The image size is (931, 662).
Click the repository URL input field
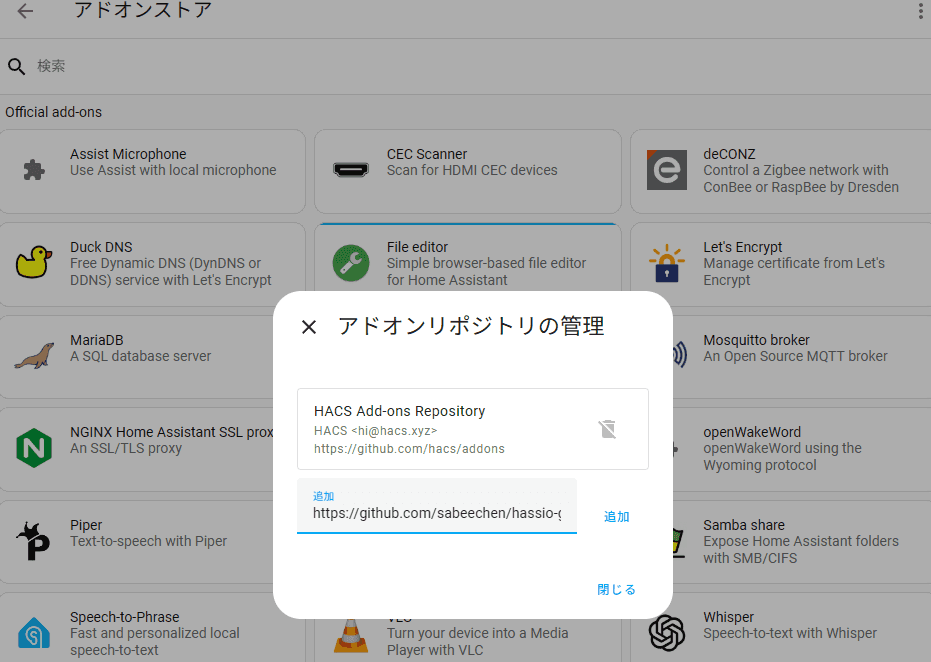pos(437,506)
